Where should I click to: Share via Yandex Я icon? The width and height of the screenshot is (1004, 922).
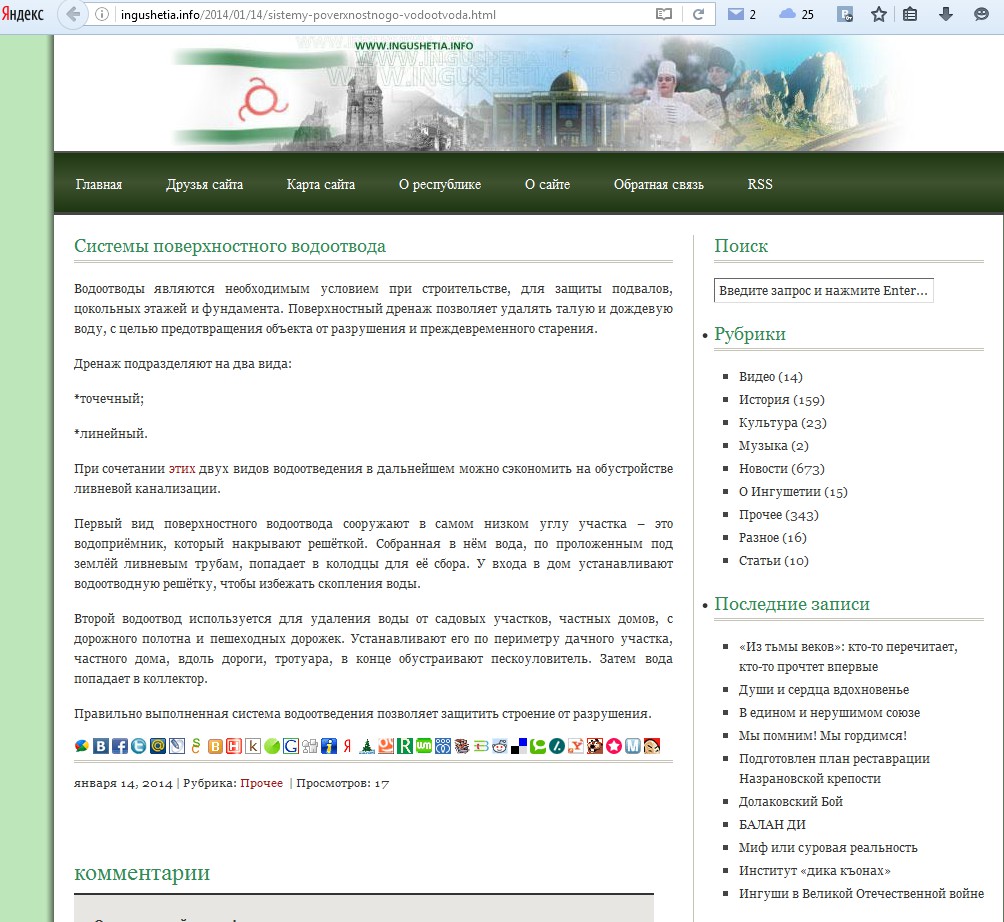[x=347, y=746]
